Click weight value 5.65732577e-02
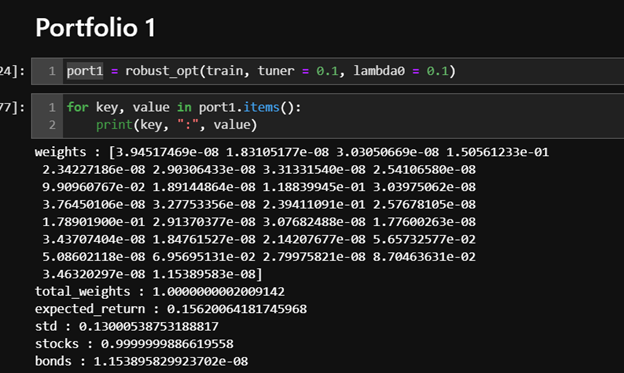 pyautogui.click(x=424, y=239)
